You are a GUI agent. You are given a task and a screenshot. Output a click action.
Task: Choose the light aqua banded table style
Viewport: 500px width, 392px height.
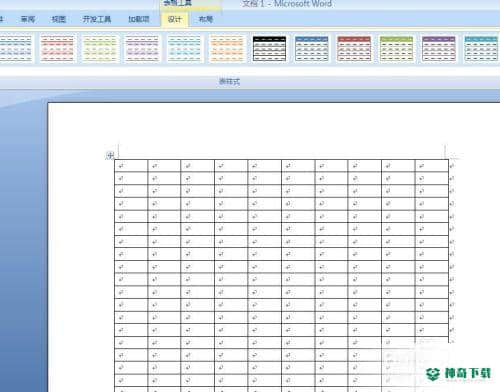[185, 49]
